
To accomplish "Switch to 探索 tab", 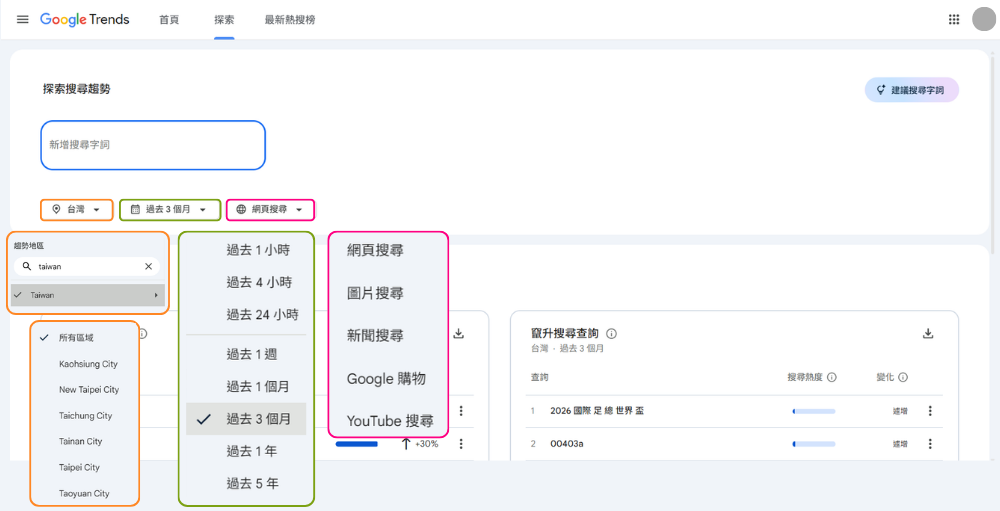I will (224, 20).
